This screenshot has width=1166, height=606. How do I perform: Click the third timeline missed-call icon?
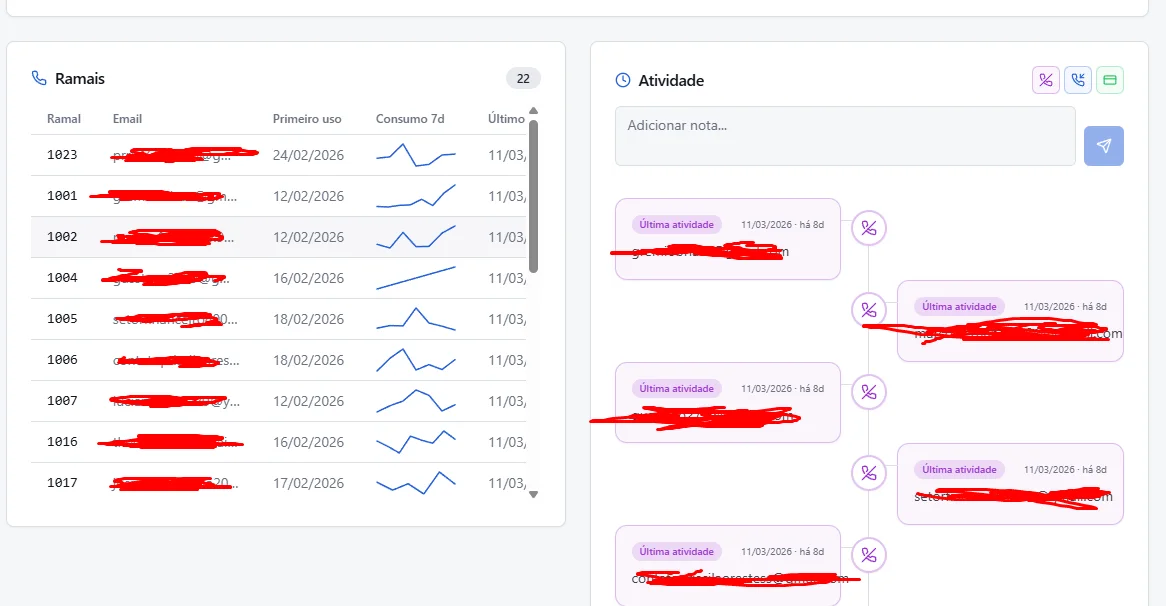[869, 392]
